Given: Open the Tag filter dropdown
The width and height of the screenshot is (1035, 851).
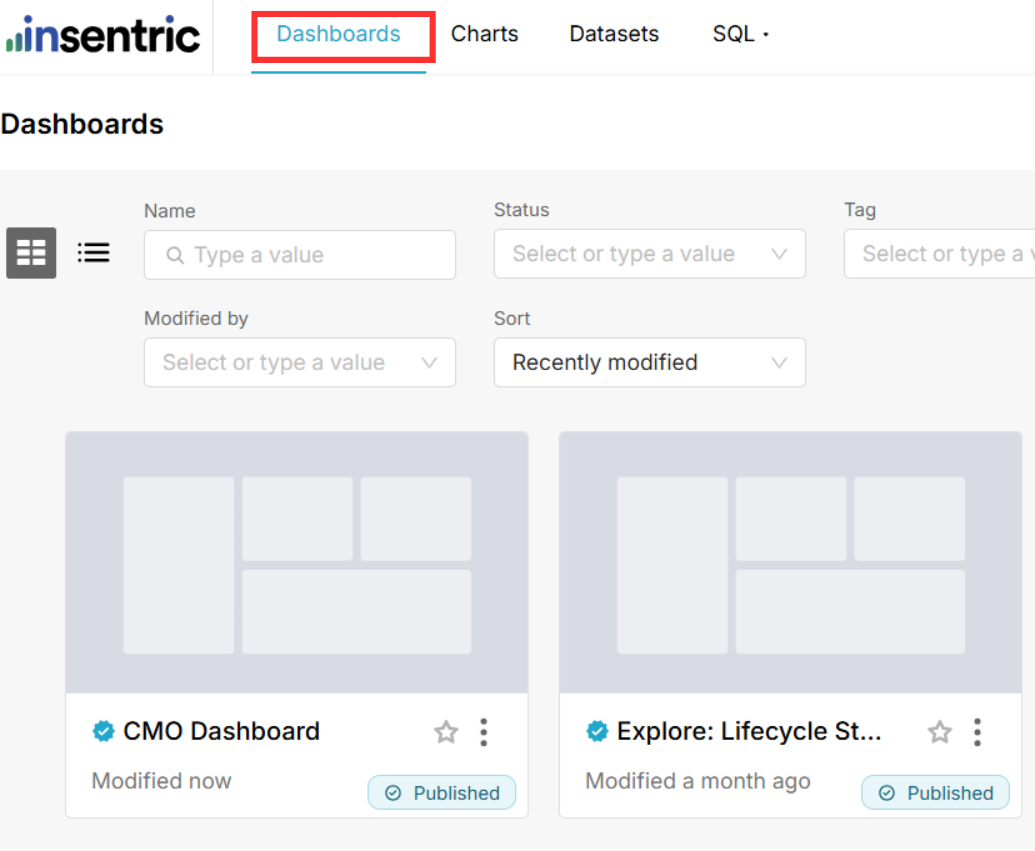Looking at the screenshot, I should (940, 254).
